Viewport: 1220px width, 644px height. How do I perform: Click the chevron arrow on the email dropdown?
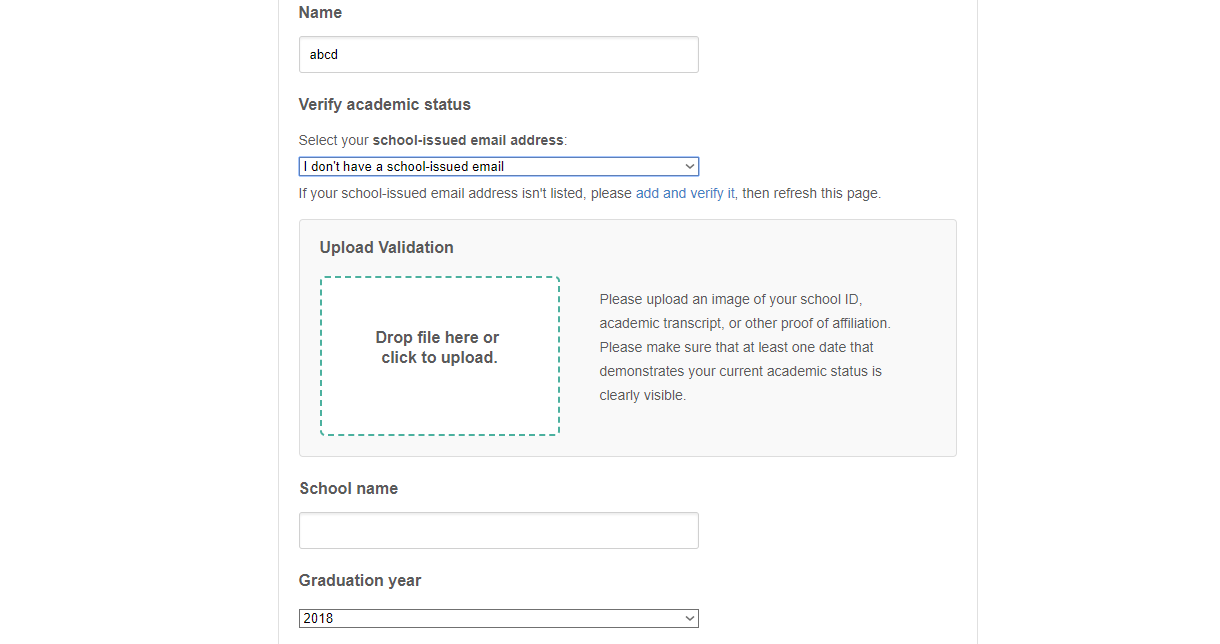click(x=689, y=167)
